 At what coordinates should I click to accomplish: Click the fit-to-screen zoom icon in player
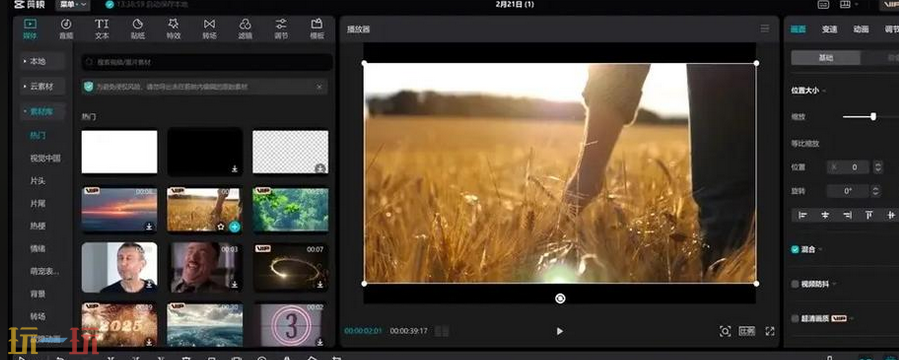[725, 331]
